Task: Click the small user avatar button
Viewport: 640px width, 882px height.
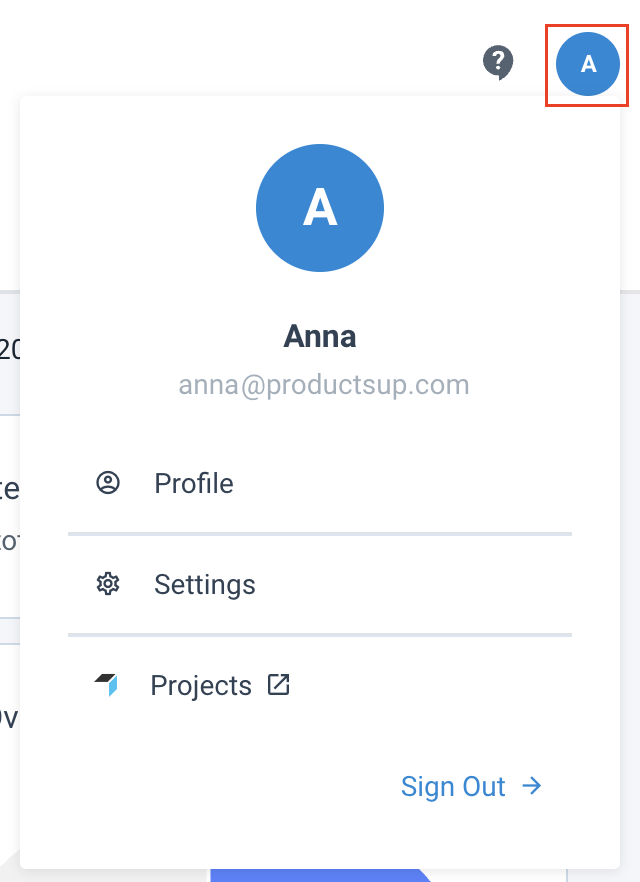Action: point(588,64)
